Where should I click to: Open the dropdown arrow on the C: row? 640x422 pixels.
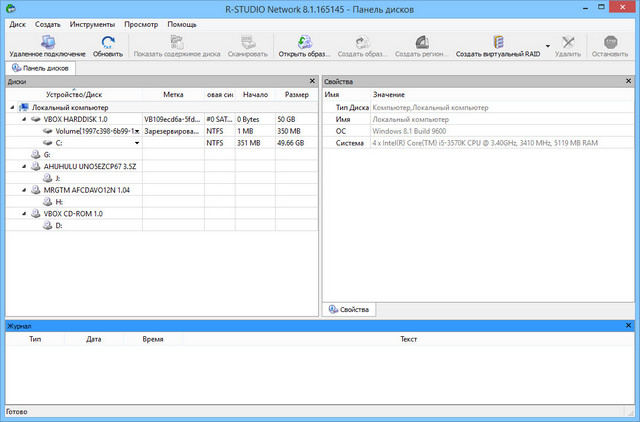[x=136, y=143]
